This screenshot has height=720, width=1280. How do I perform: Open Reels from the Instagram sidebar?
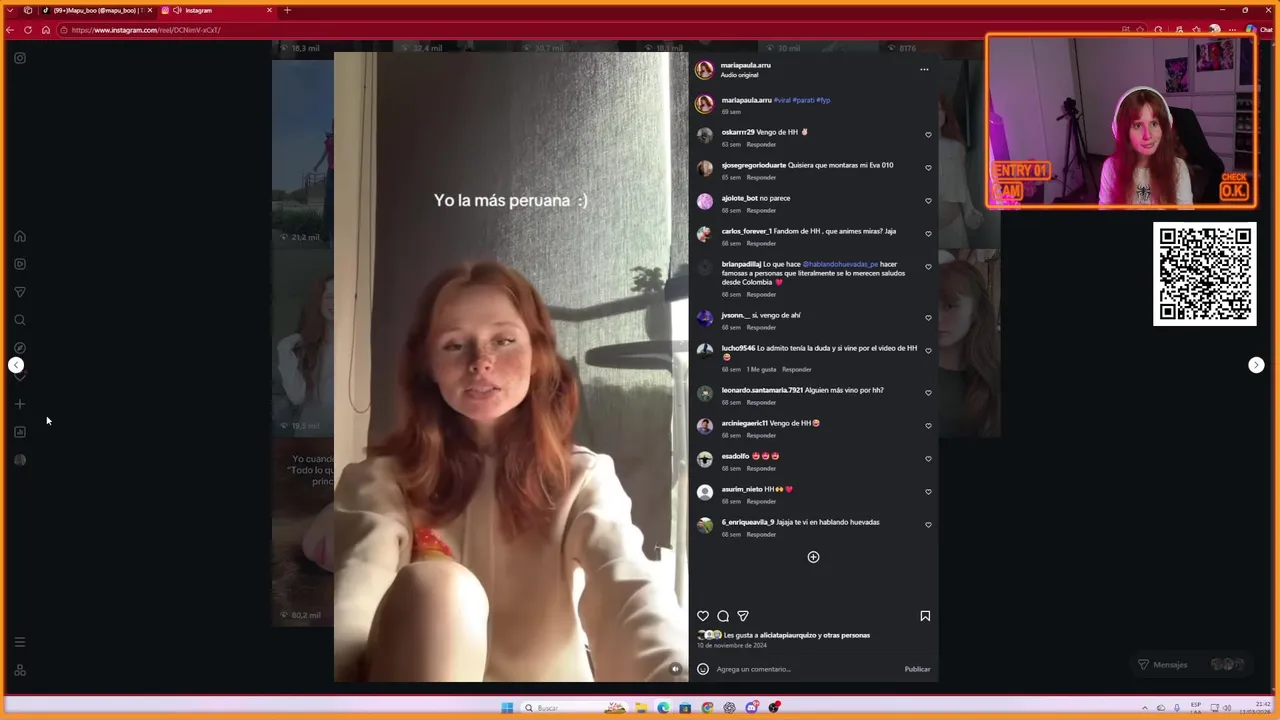coord(19,264)
